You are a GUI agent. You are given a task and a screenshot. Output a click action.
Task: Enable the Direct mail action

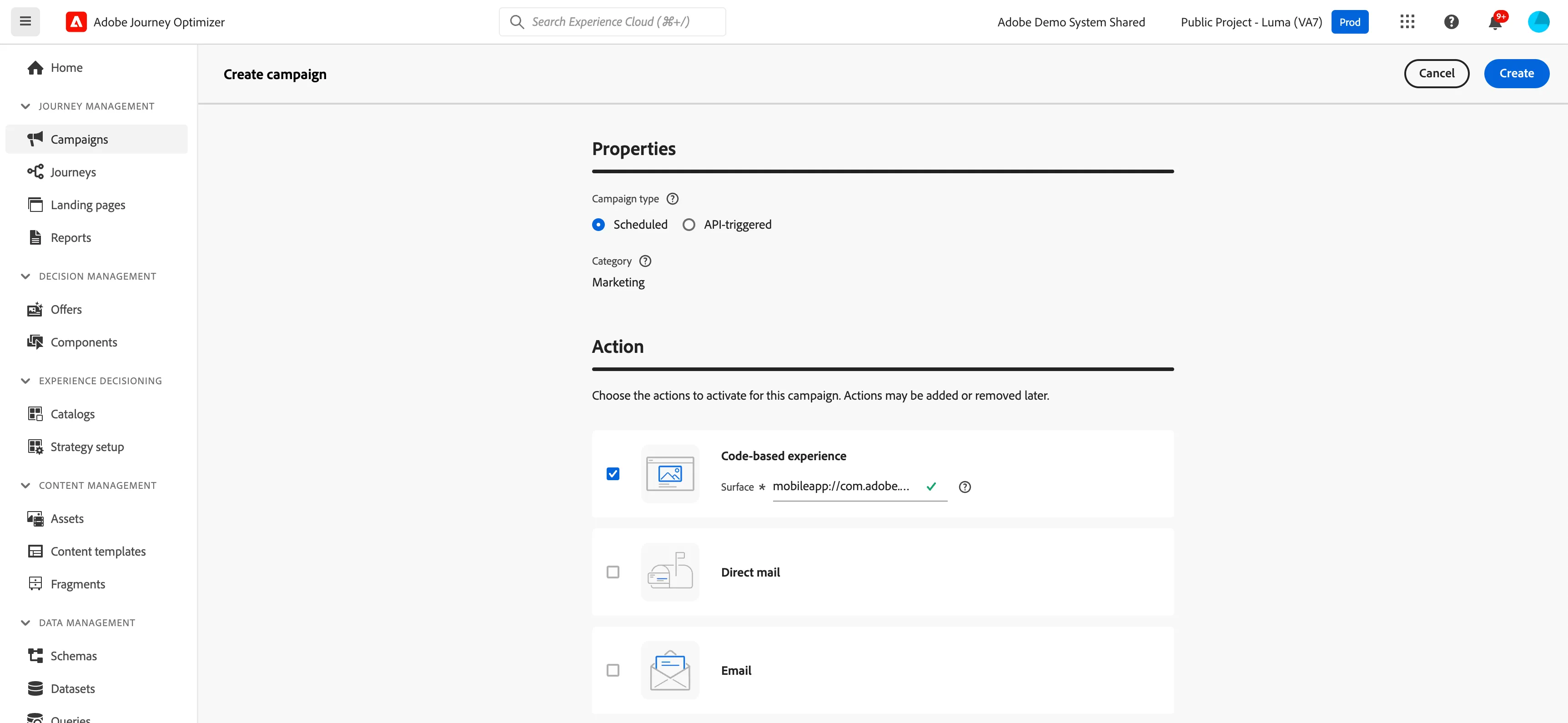613,572
